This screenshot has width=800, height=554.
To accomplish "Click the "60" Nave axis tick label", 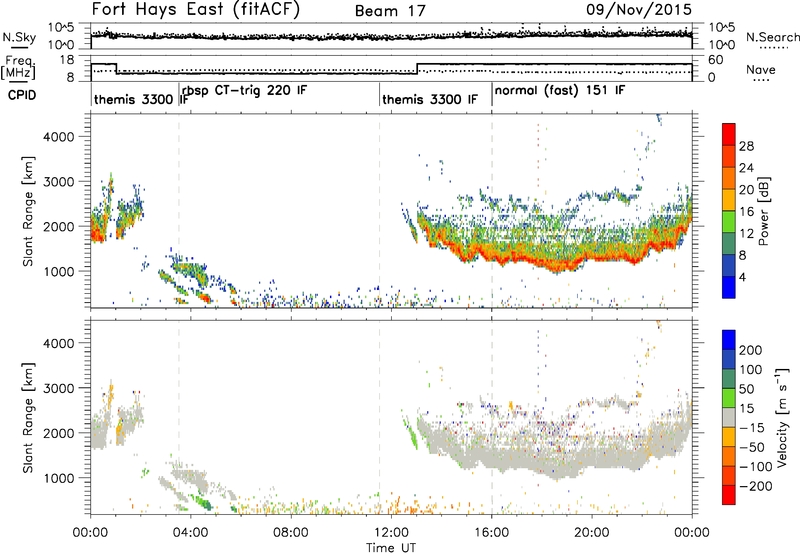I will pos(716,60).
